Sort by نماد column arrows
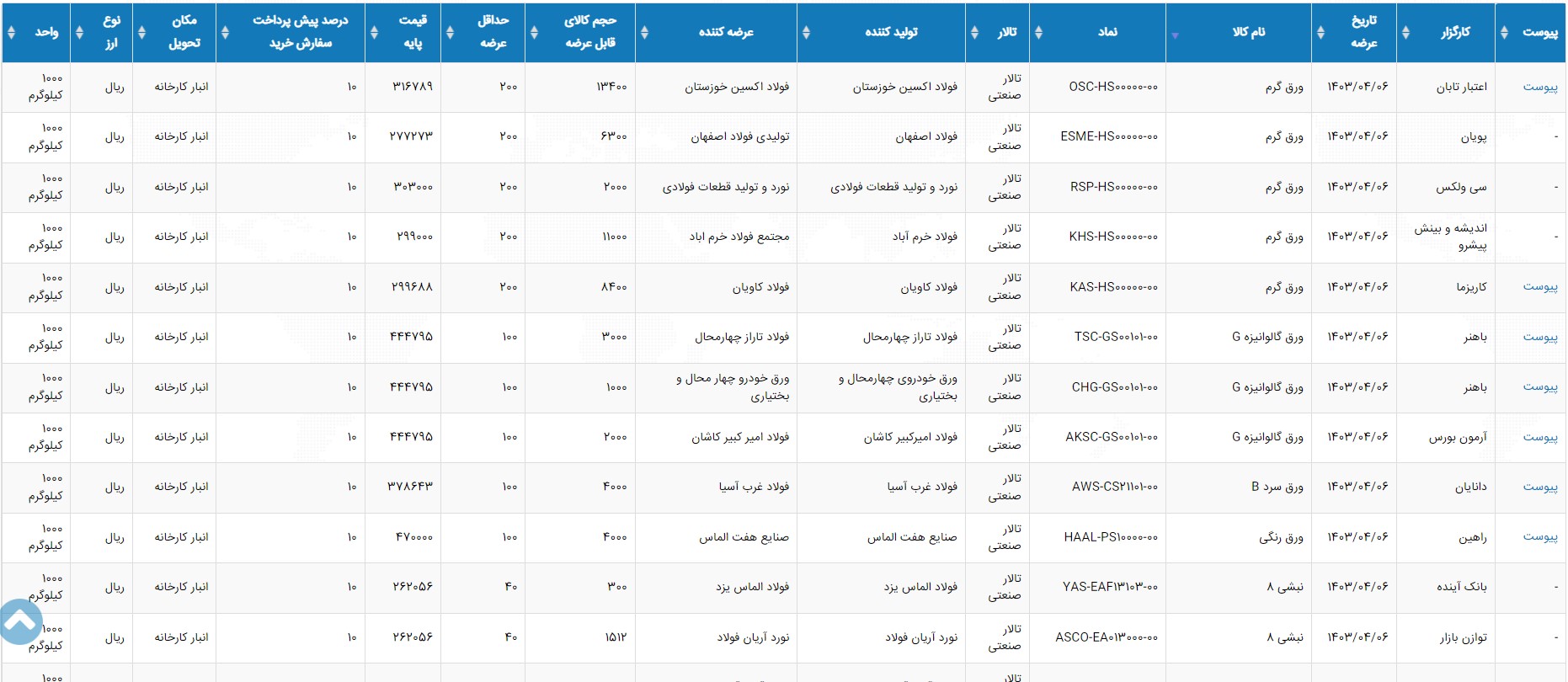Screen dimensions: 1568x682 (x=1038, y=33)
